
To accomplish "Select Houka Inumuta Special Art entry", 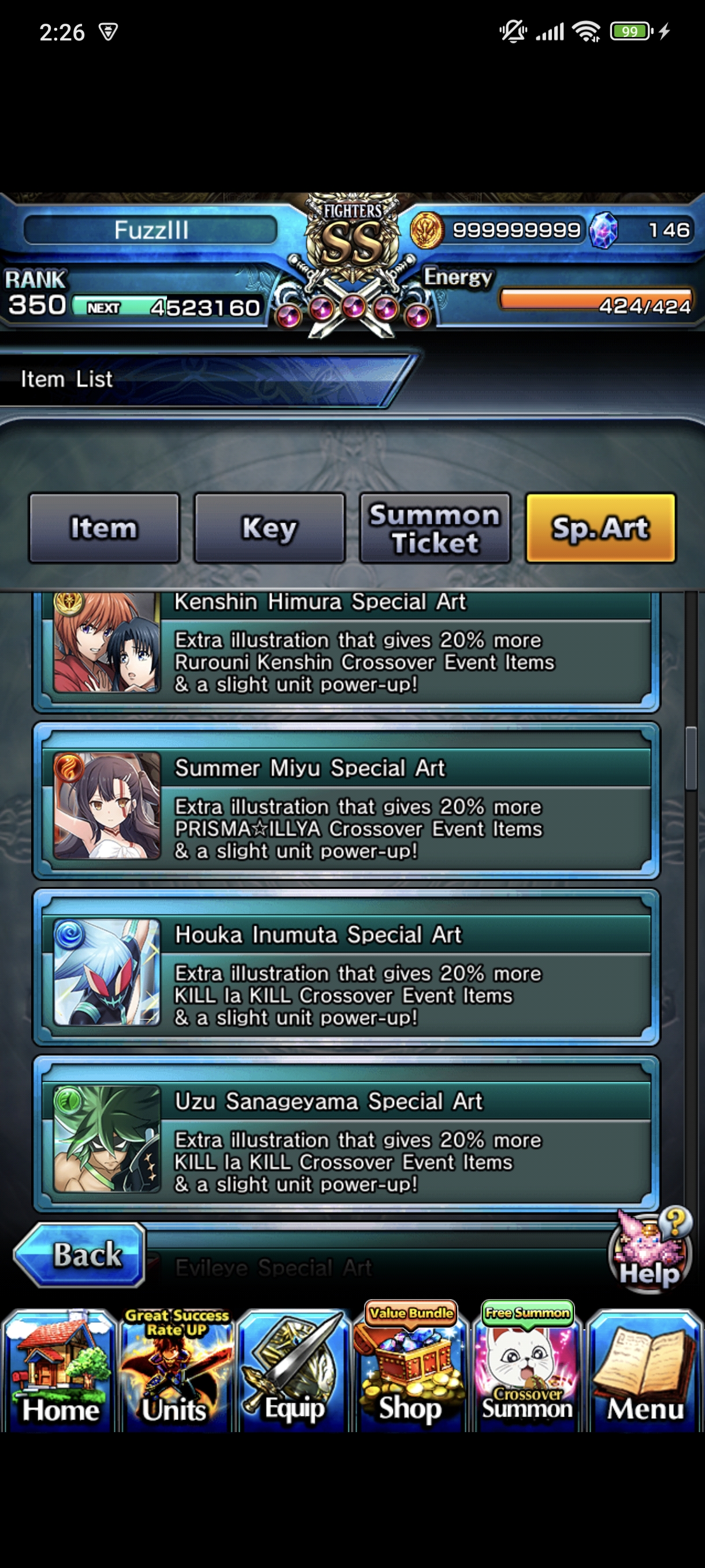I will (346, 968).
